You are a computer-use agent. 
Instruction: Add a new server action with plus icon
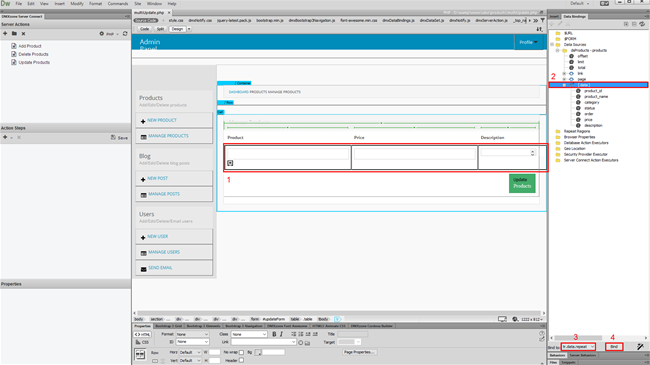point(5,34)
